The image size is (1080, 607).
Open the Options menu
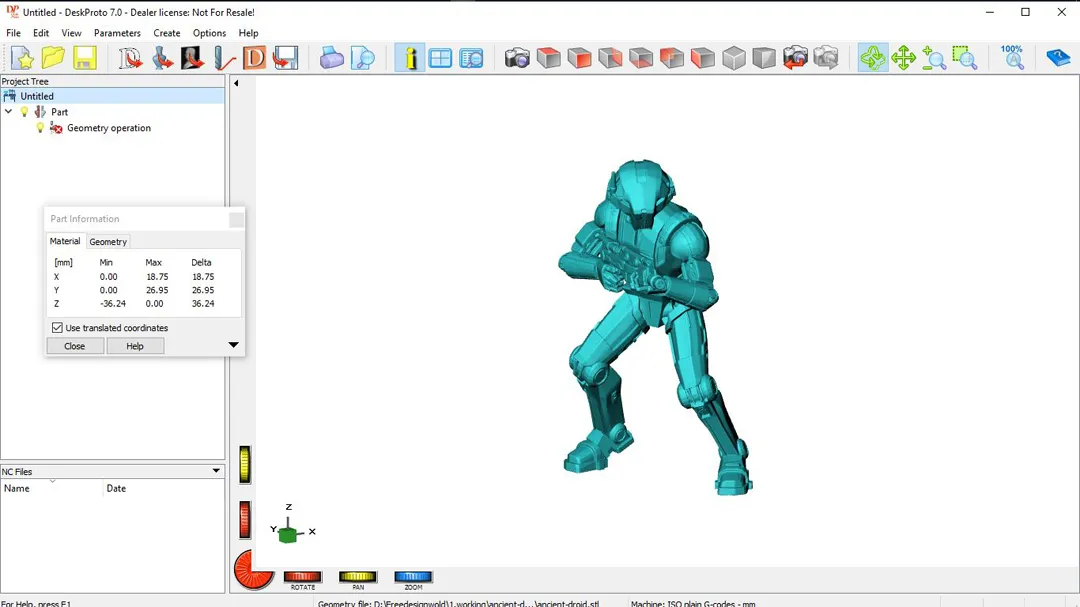[x=209, y=33]
